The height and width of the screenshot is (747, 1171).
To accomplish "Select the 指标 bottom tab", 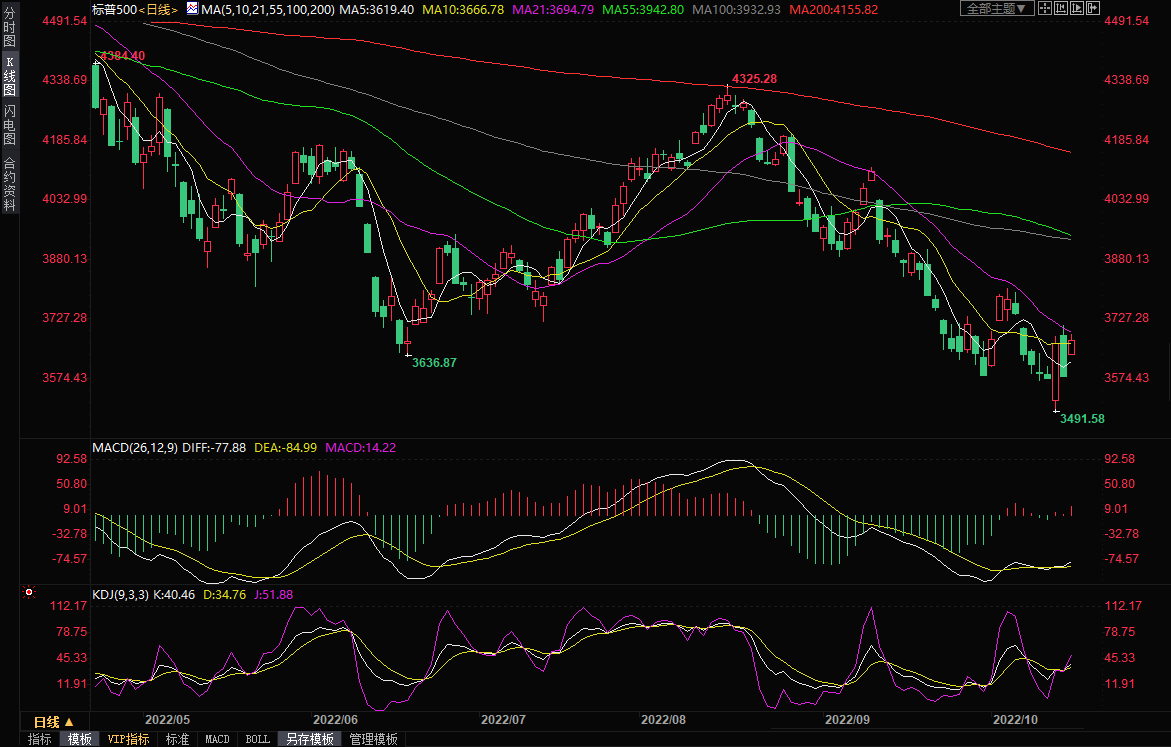I will tap(40, 739).
